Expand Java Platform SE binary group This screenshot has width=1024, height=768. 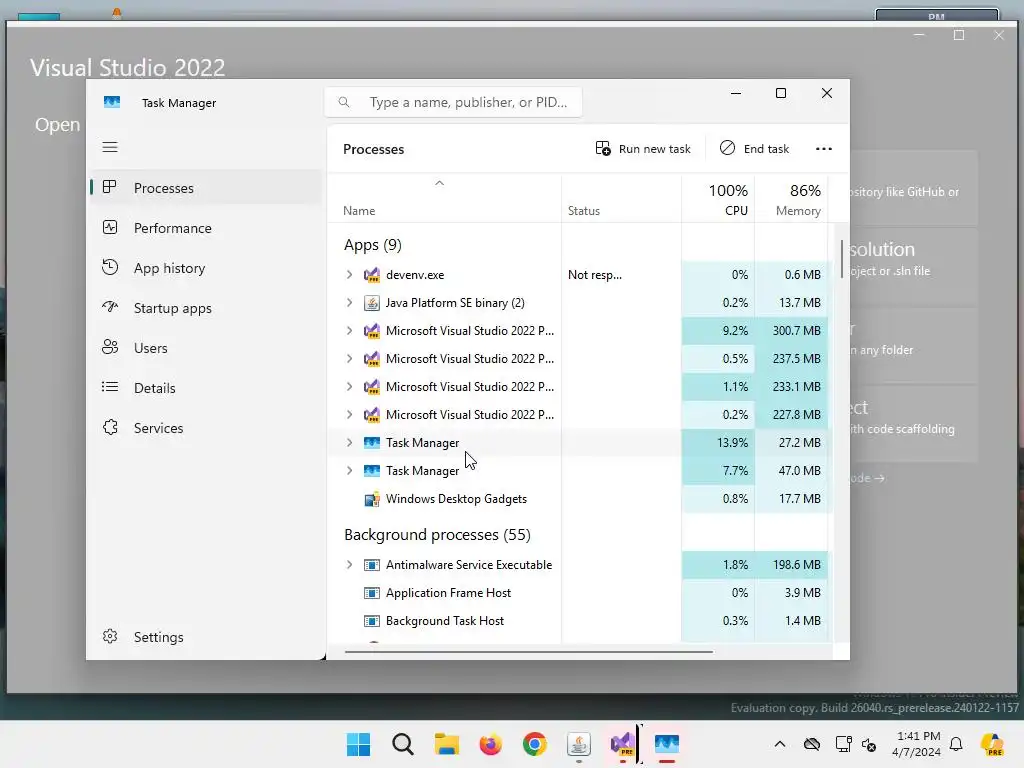[349, 303]
